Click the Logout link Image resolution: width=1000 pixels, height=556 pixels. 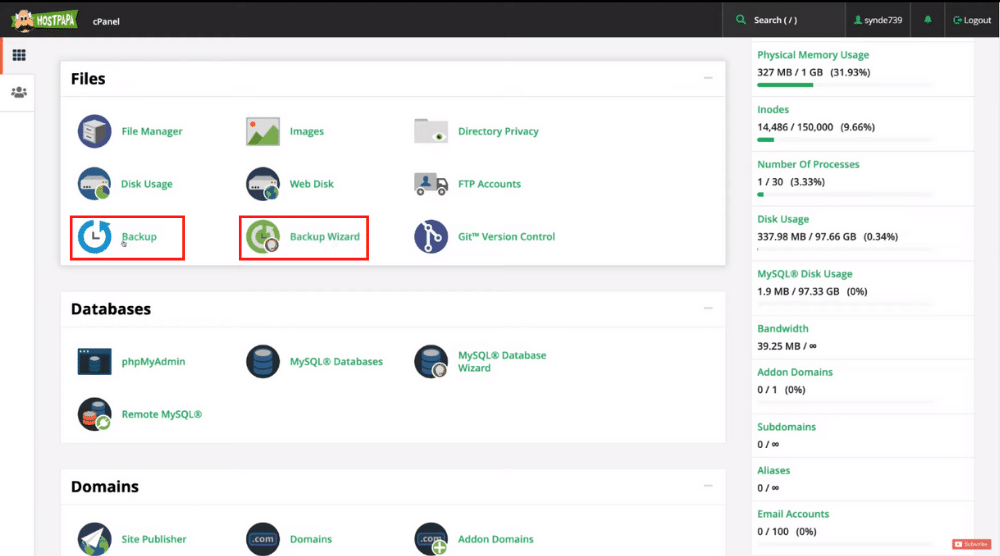click(x=972, y=20)
